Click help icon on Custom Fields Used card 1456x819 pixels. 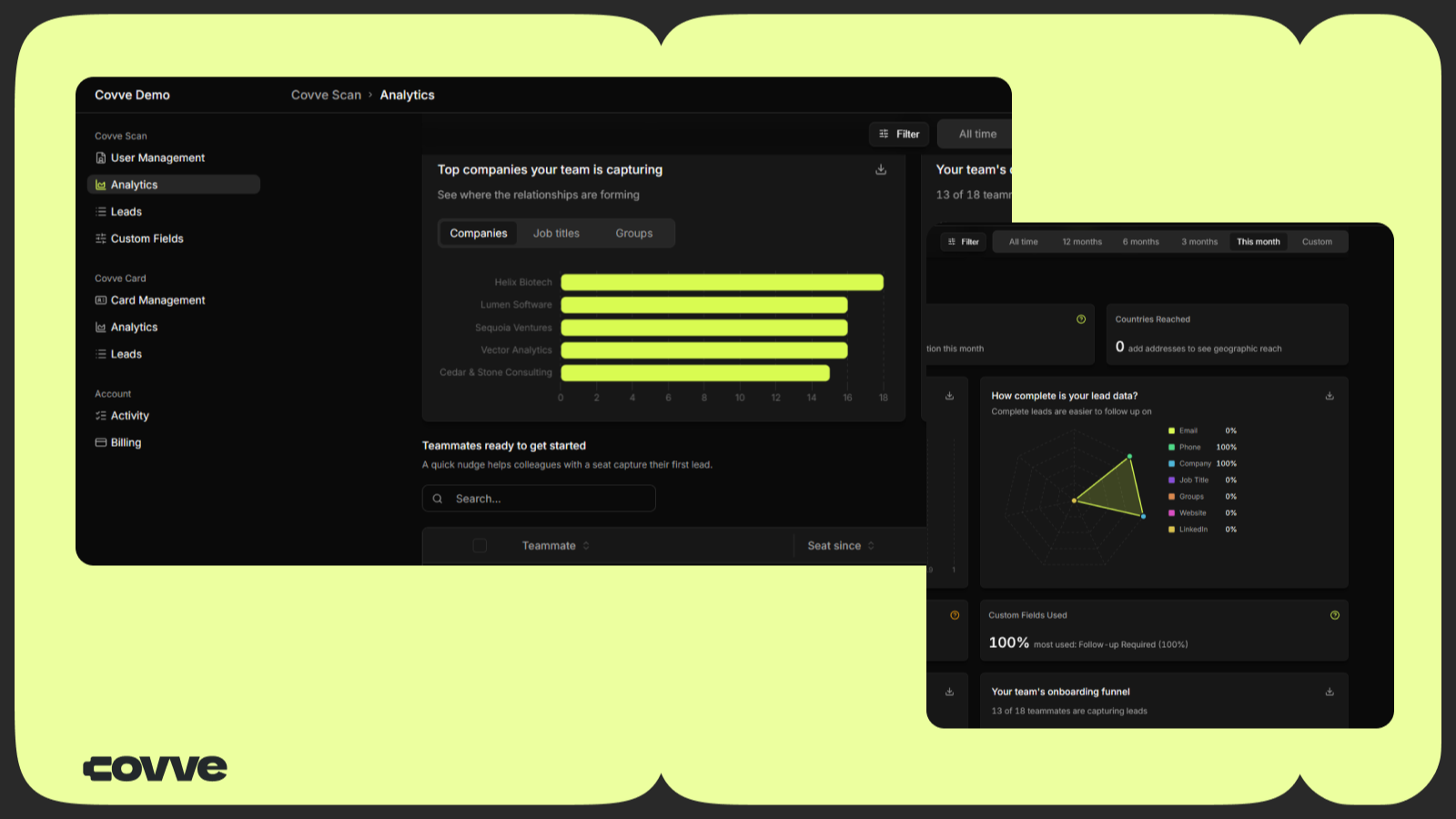coord(1335,615)
